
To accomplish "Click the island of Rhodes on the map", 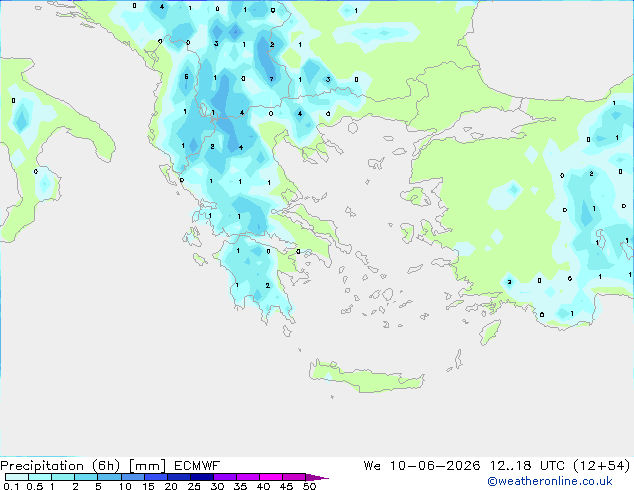I will click(x=490, y=332).
